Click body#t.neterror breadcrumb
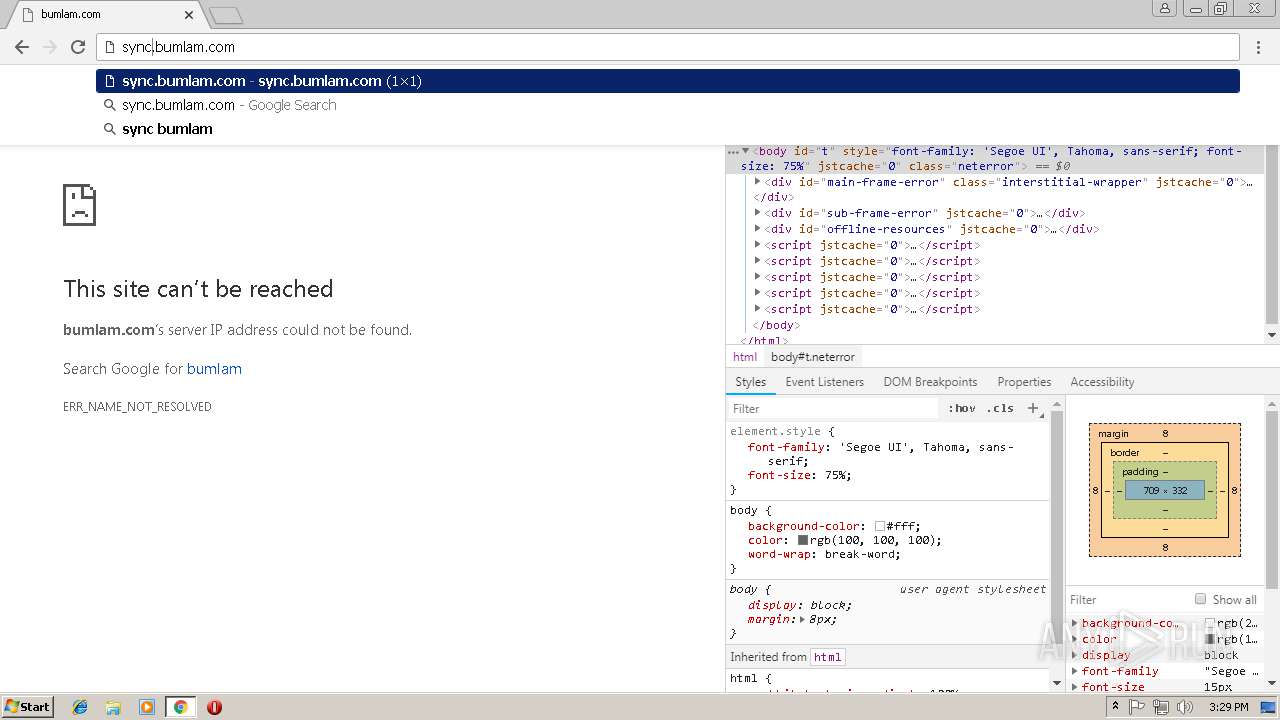 coord(813,357)
